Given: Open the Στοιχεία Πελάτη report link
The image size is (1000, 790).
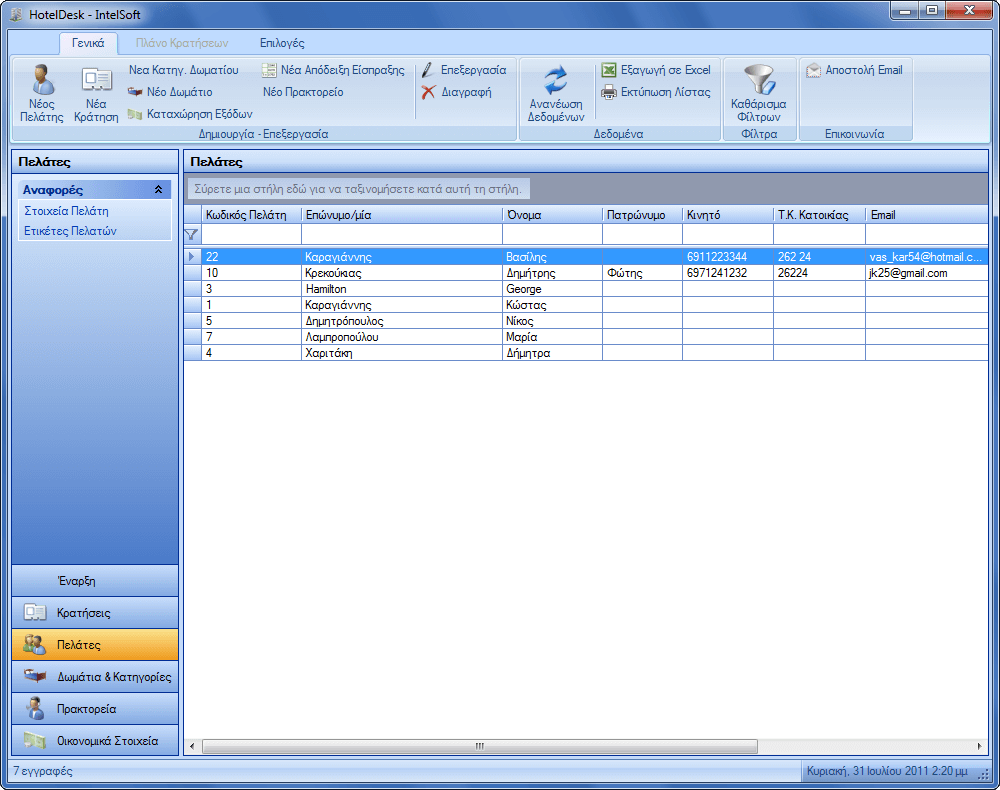Looking at the screenshot, I should [x=66, y=211].
